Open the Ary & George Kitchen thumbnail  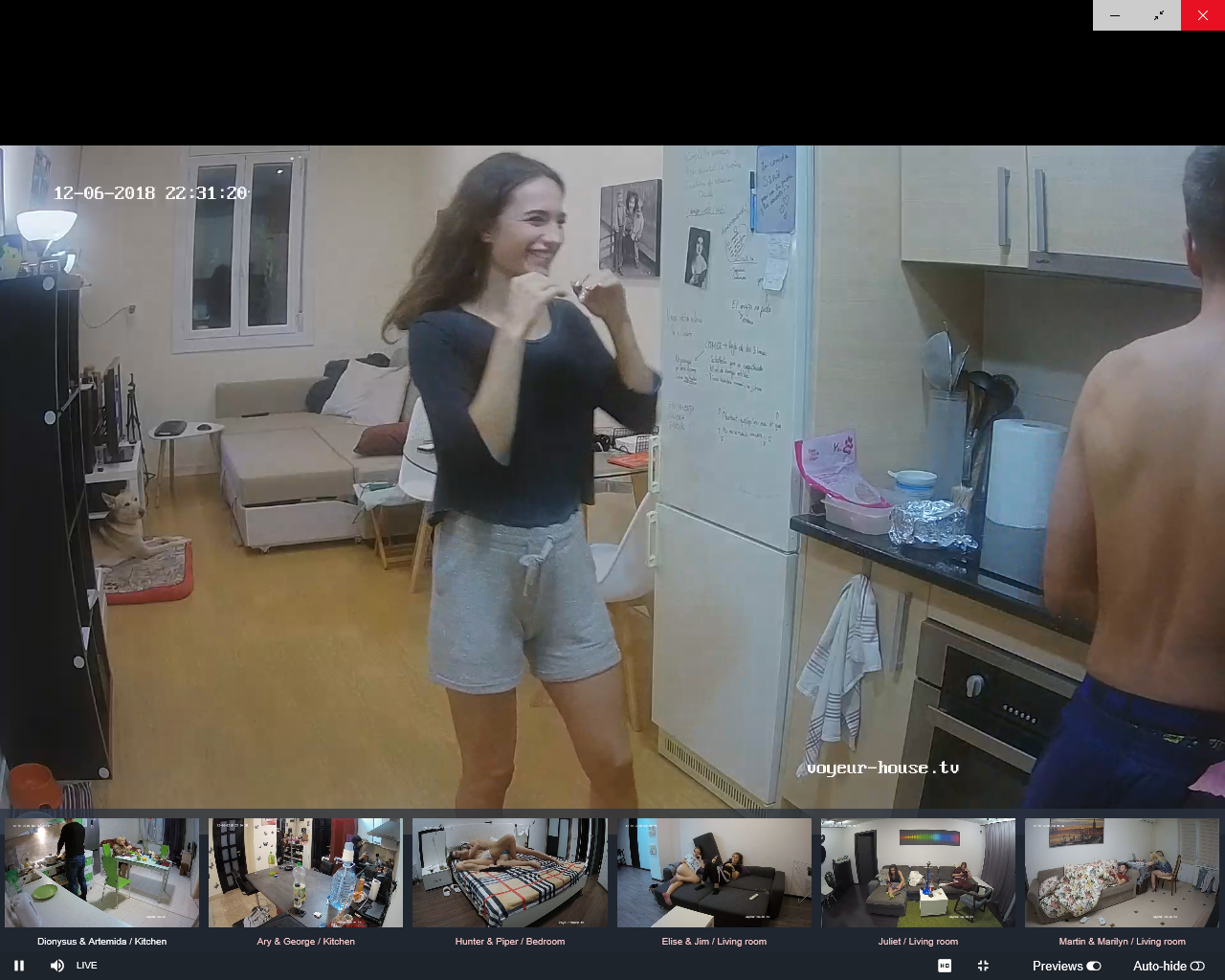306,873
